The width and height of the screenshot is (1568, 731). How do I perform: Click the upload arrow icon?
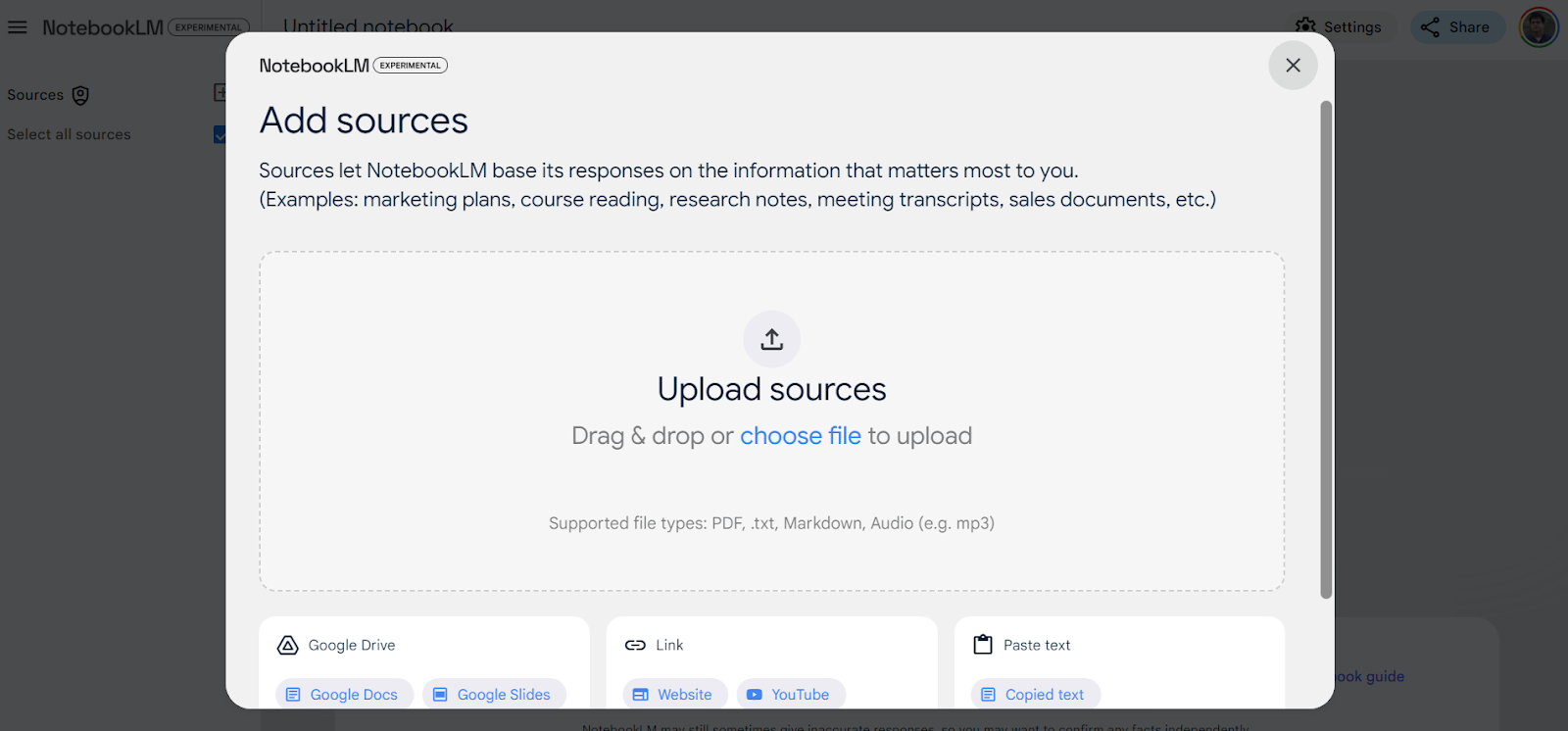coord(772,339)
